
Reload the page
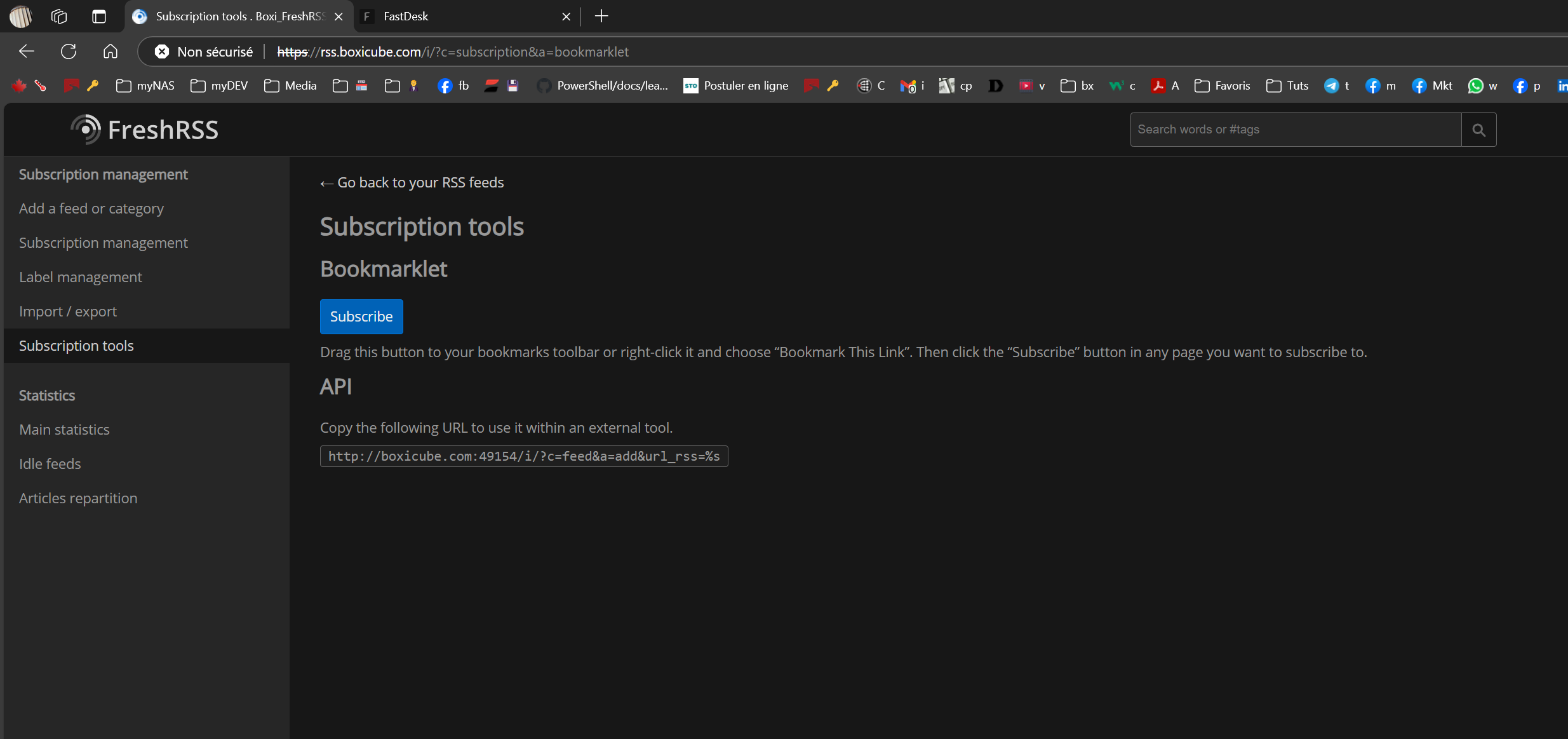pos(69,51)
